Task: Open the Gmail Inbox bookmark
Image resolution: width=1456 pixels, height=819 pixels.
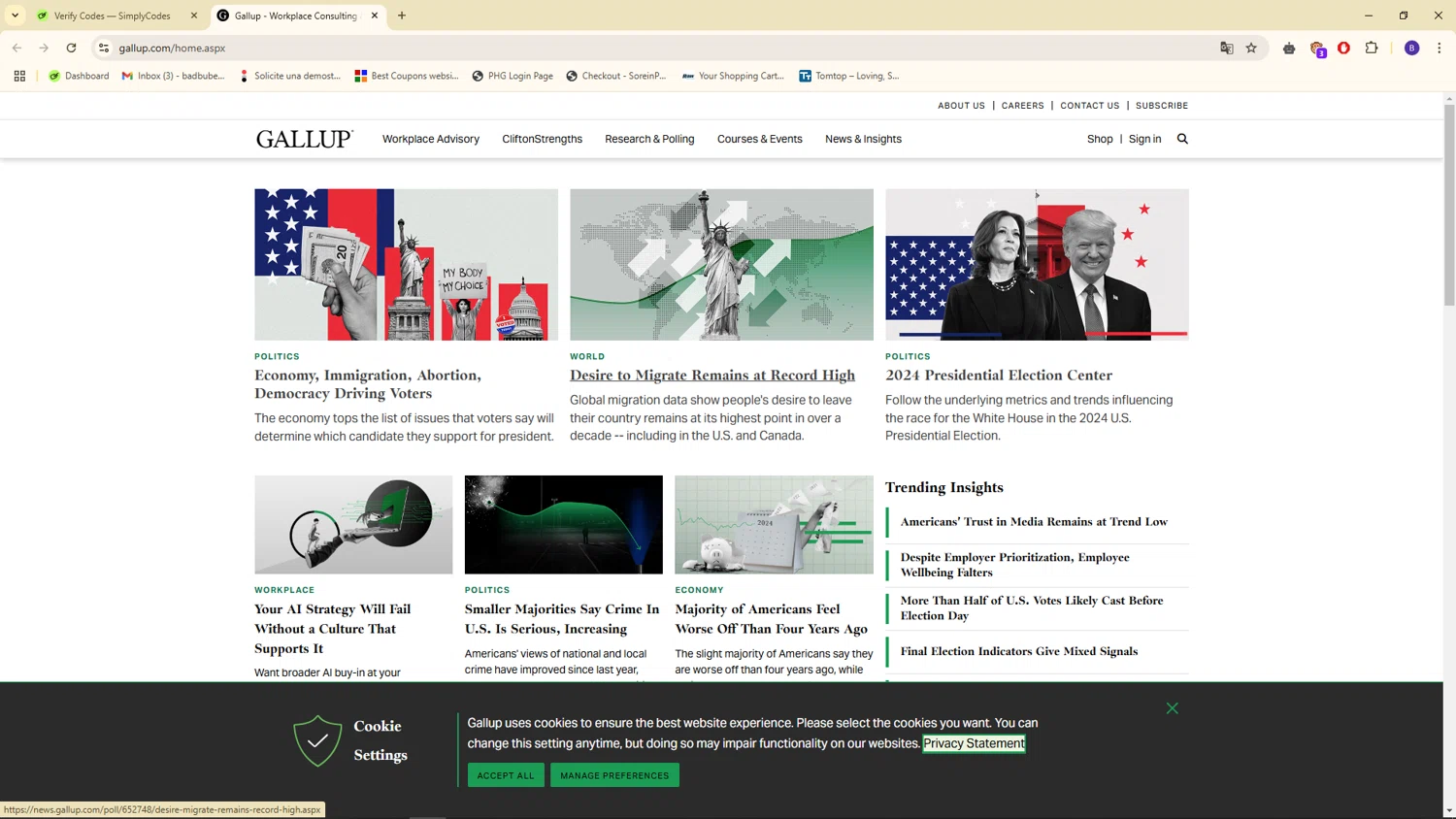Action: tap(173, 76)
